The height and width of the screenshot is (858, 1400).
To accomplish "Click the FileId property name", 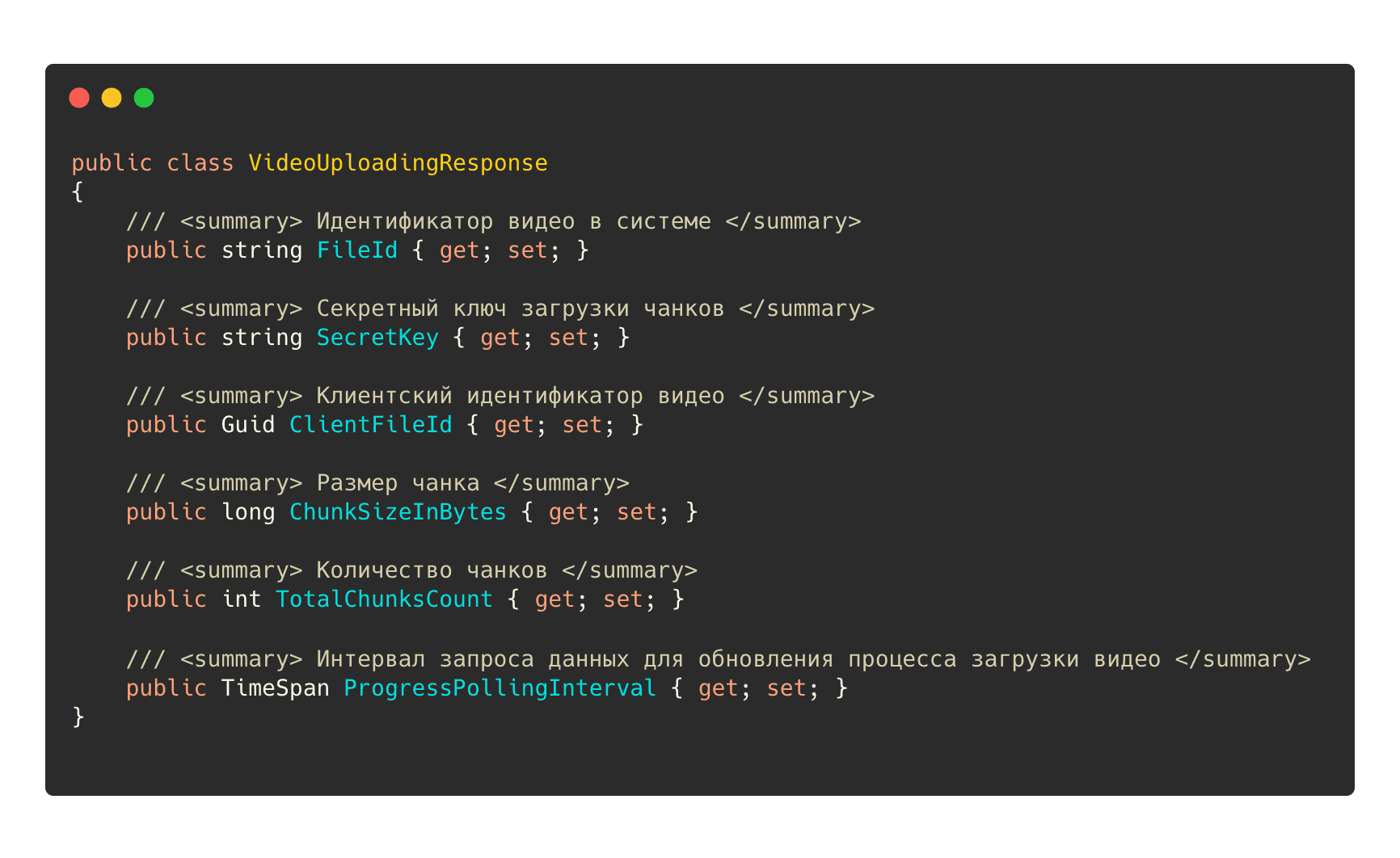I will (356, 250).
